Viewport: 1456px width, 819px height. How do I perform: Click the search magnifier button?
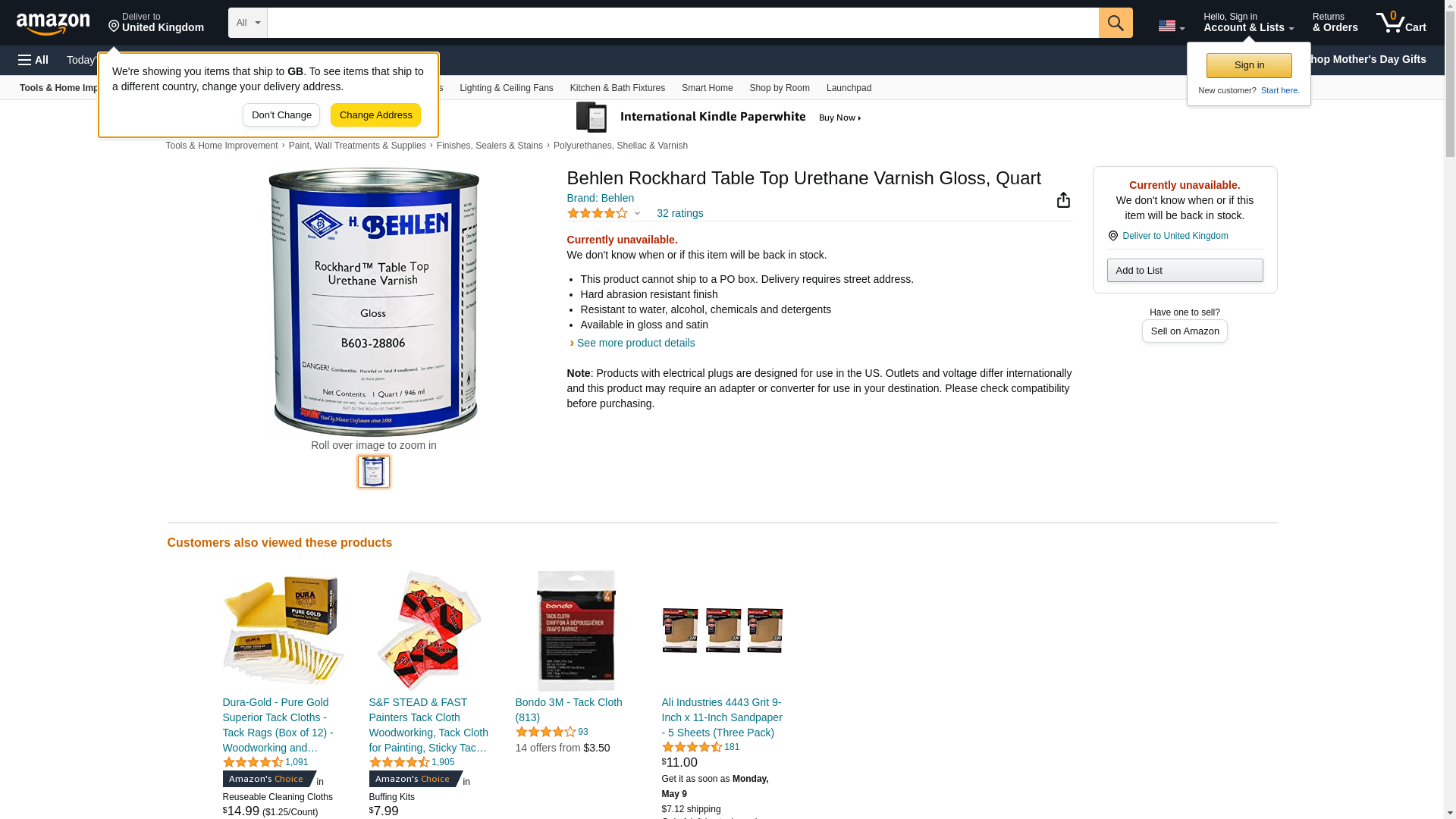[x=1116, y=23]
